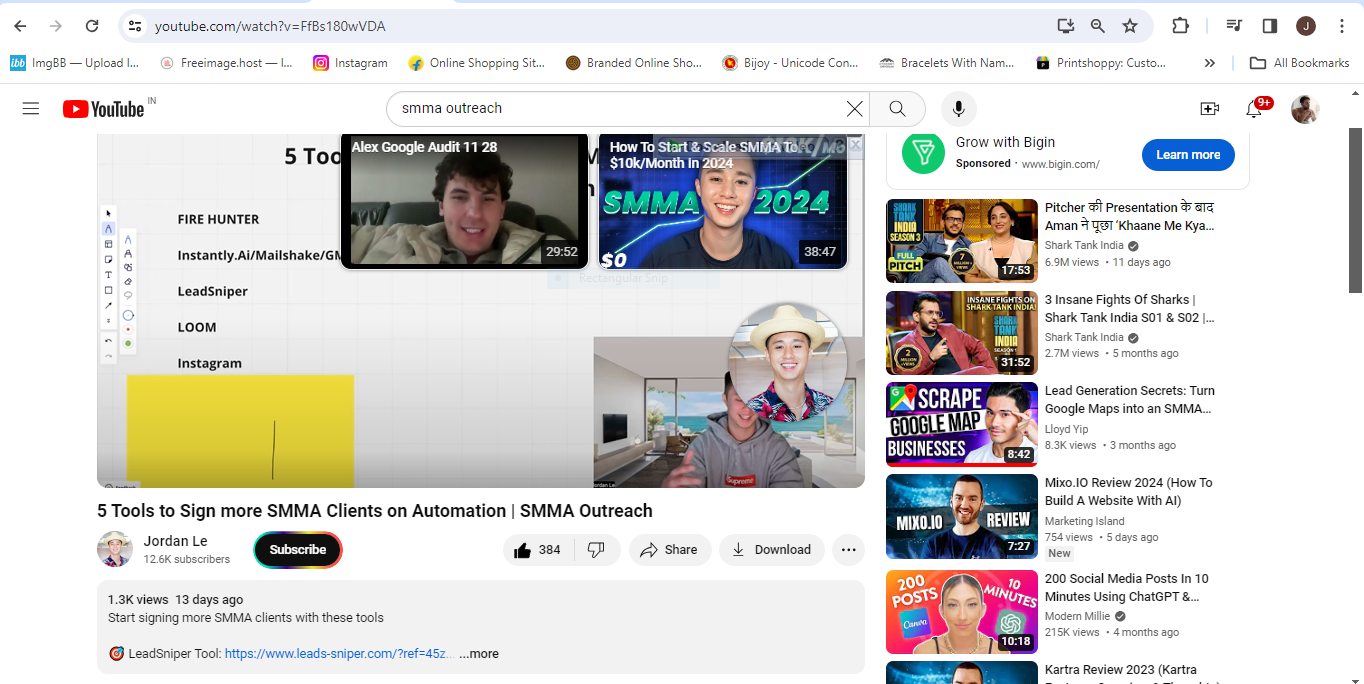Open the Lead Generation Secrets video title
The image size is (1364, 684).
point(1130,400)
